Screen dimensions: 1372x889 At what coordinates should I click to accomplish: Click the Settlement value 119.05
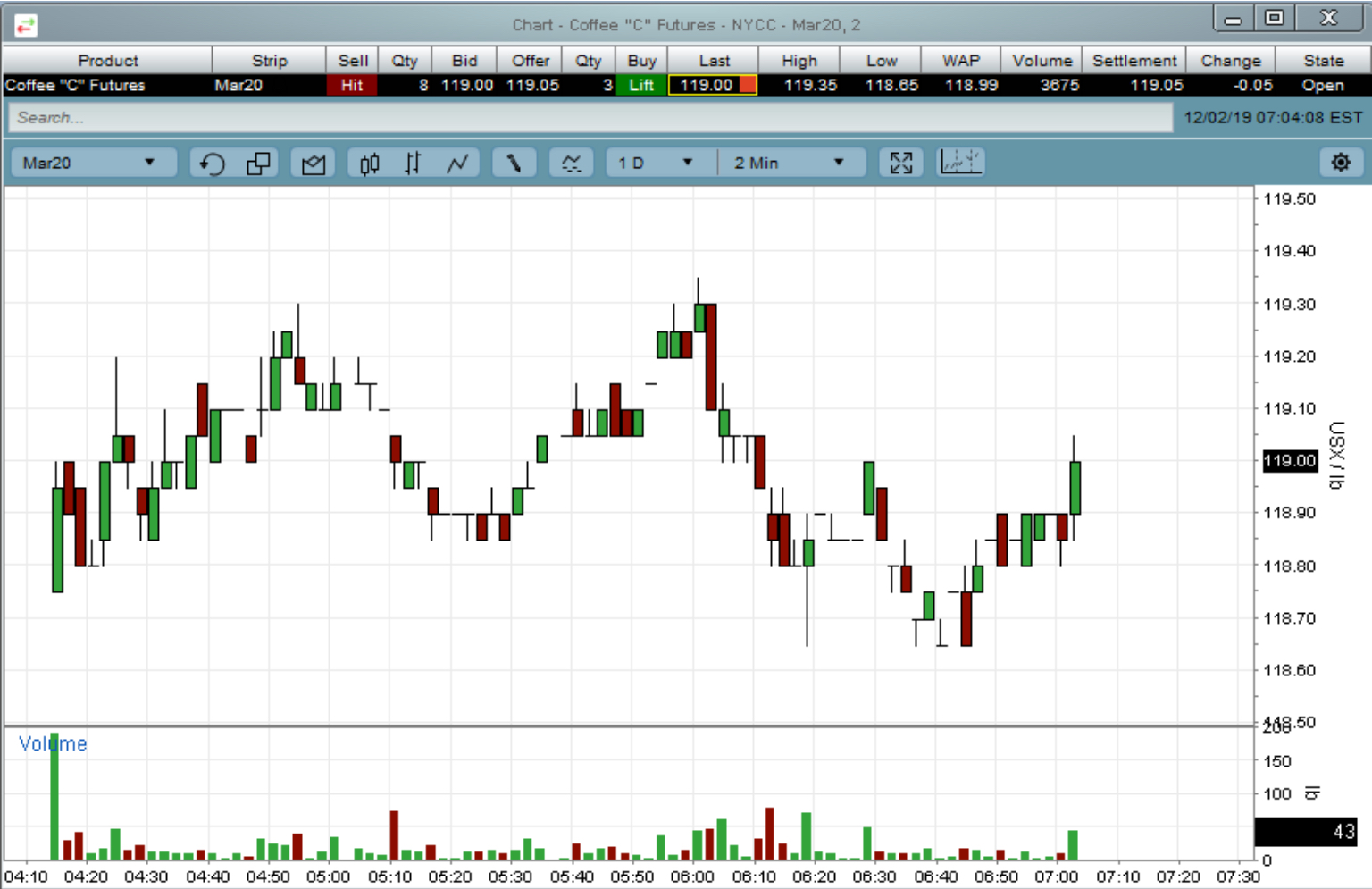1157,85
